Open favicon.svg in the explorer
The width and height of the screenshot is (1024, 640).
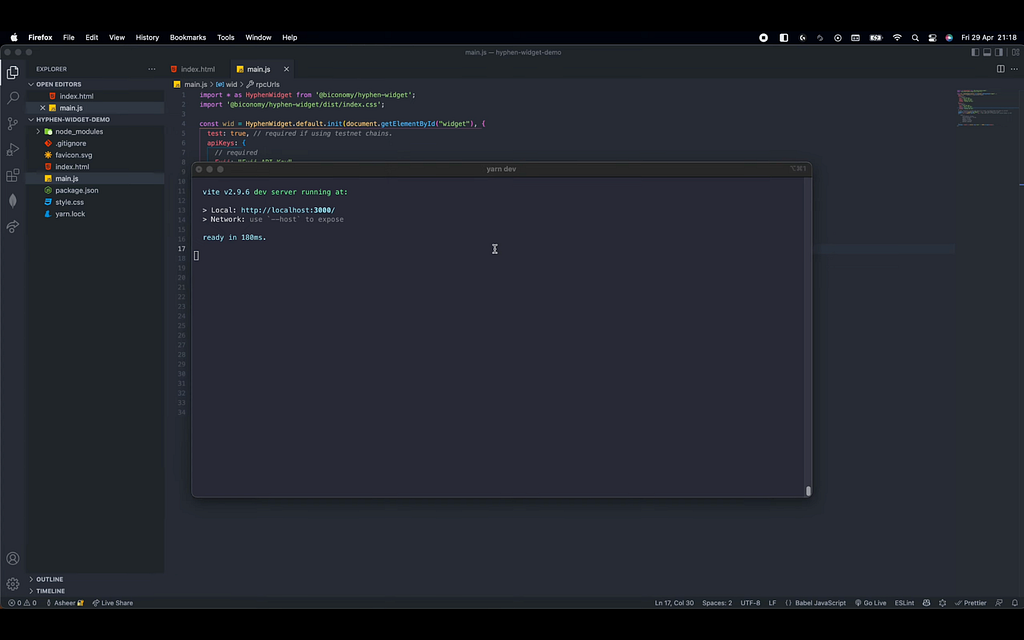point(95,155)
